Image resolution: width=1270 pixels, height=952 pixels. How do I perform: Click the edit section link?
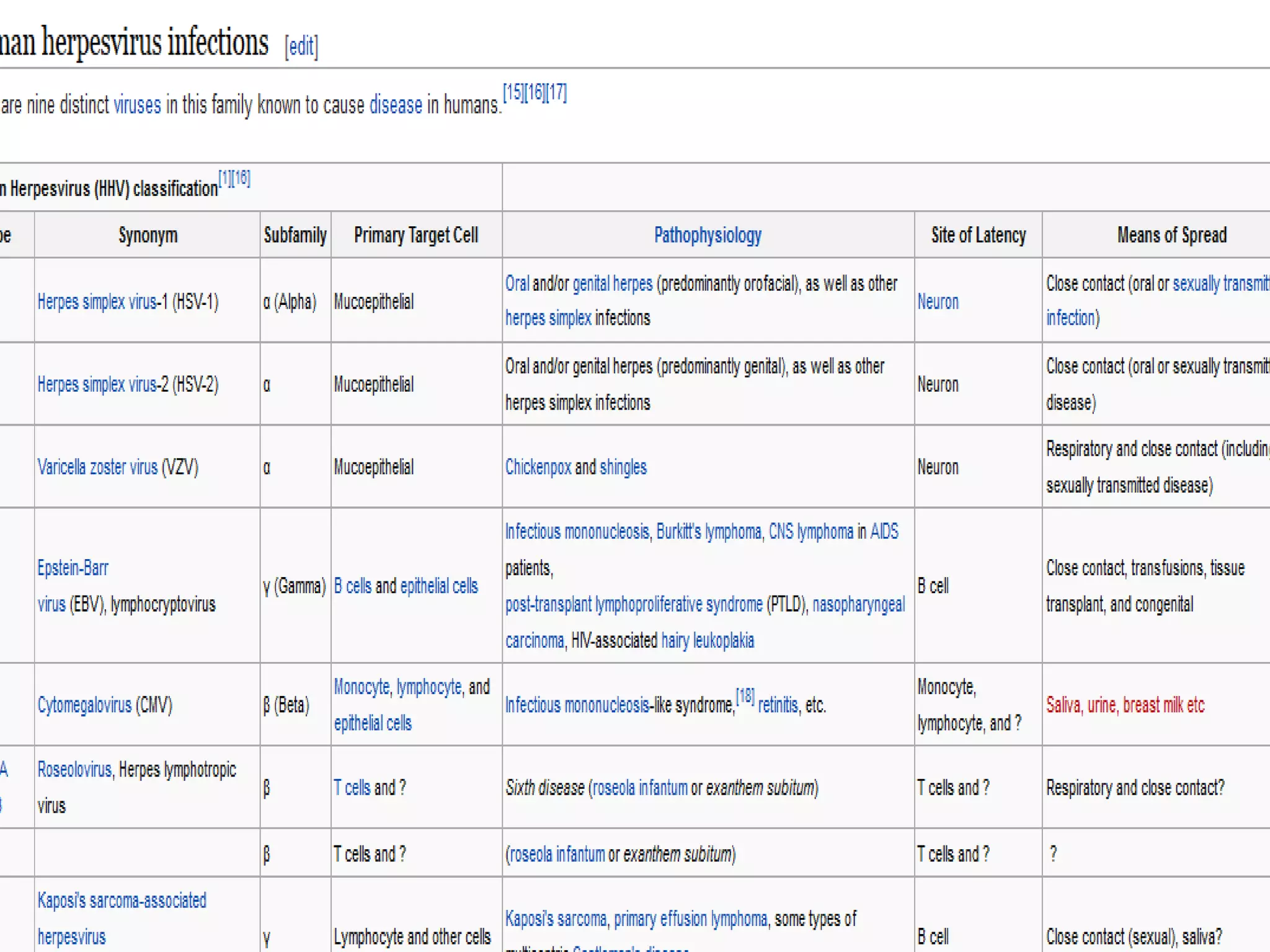(x=301, y=46)
